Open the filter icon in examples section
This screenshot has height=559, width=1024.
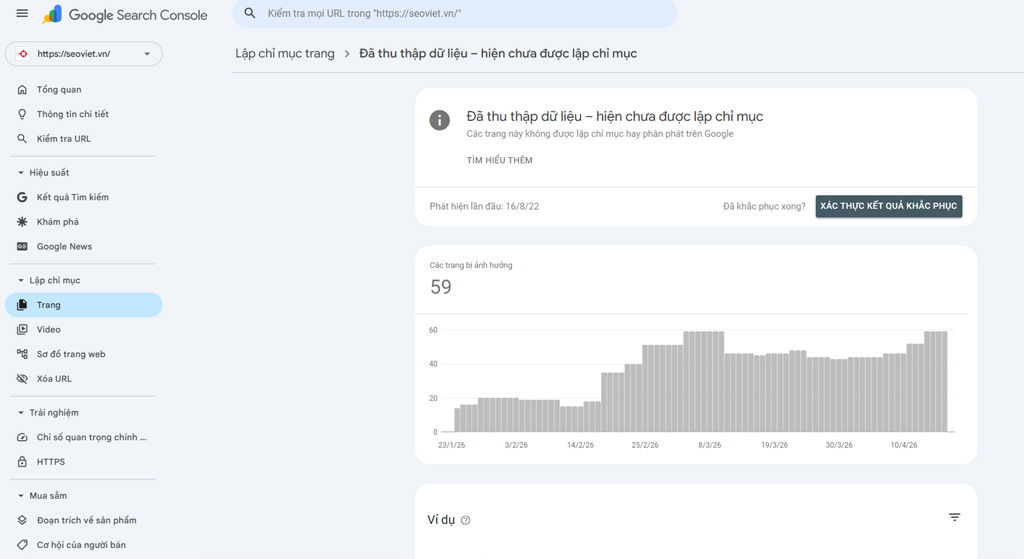954,517
